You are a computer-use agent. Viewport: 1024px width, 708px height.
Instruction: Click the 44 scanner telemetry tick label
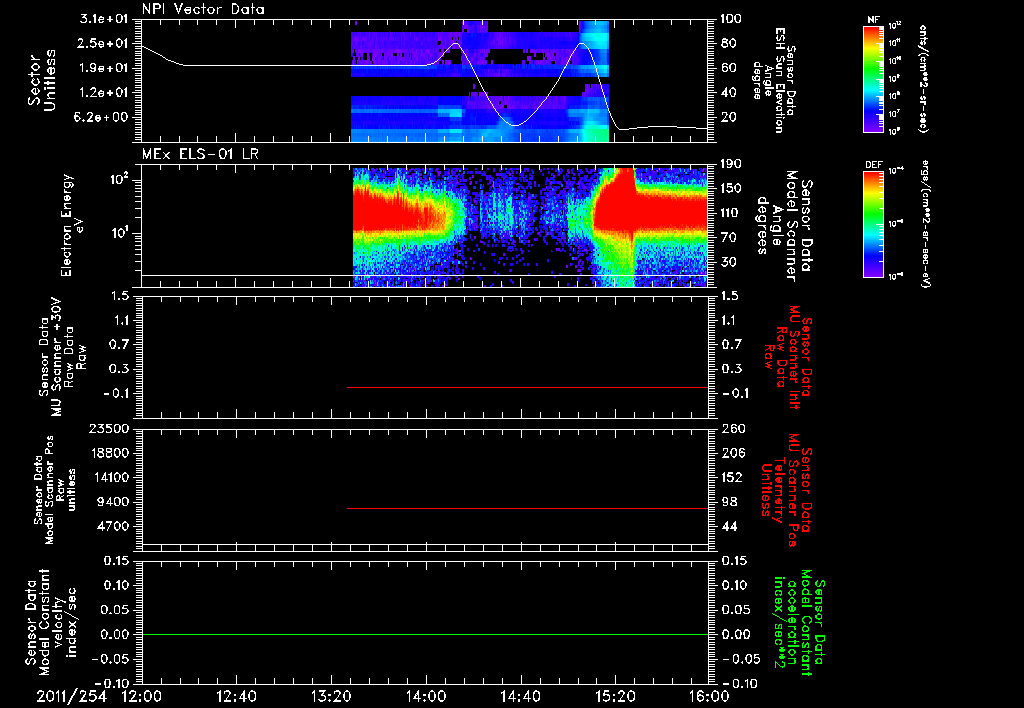pos(728,526)
